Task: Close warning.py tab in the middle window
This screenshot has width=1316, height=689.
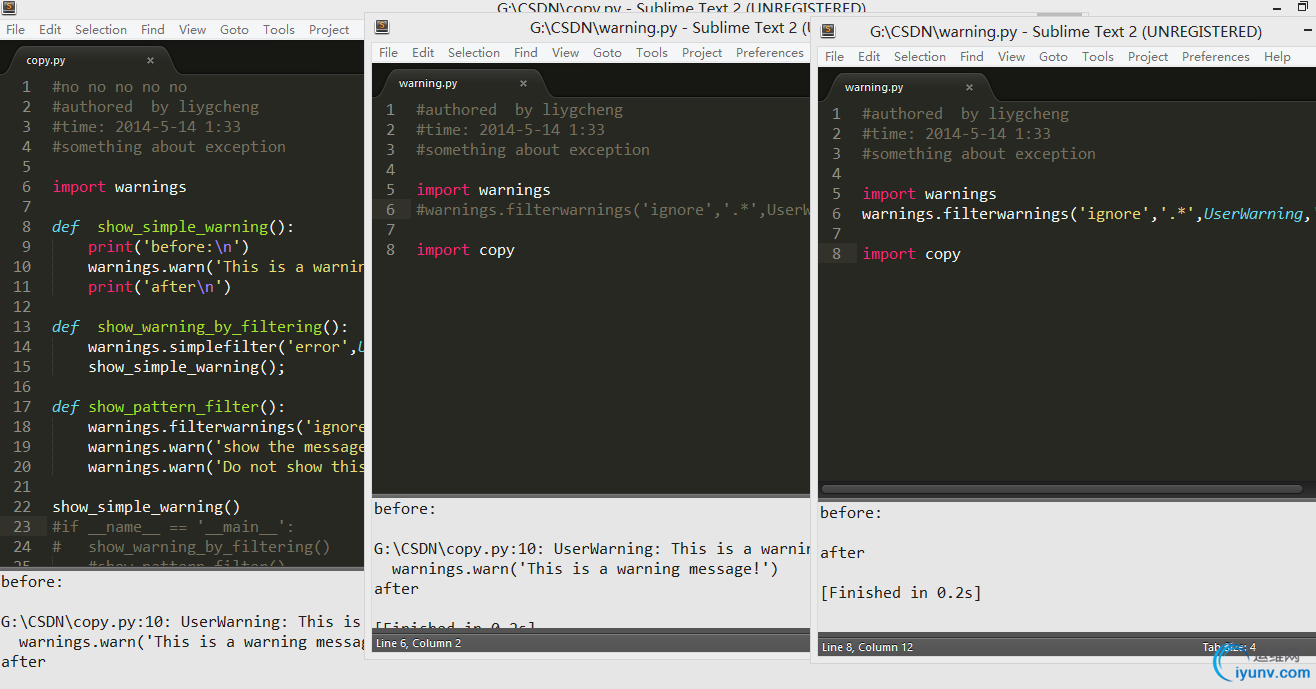Action: point(523,83)
